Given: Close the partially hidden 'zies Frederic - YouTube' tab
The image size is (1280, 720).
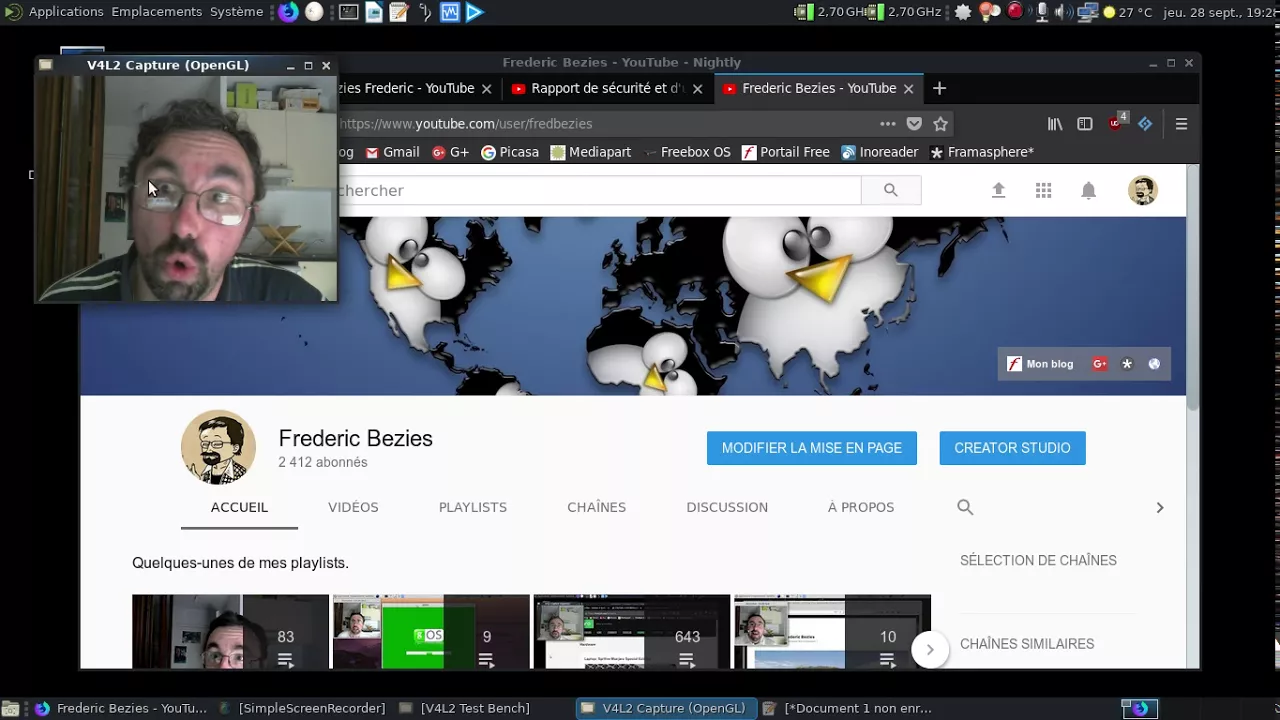Looking at the screenshot, I should 486,88.
